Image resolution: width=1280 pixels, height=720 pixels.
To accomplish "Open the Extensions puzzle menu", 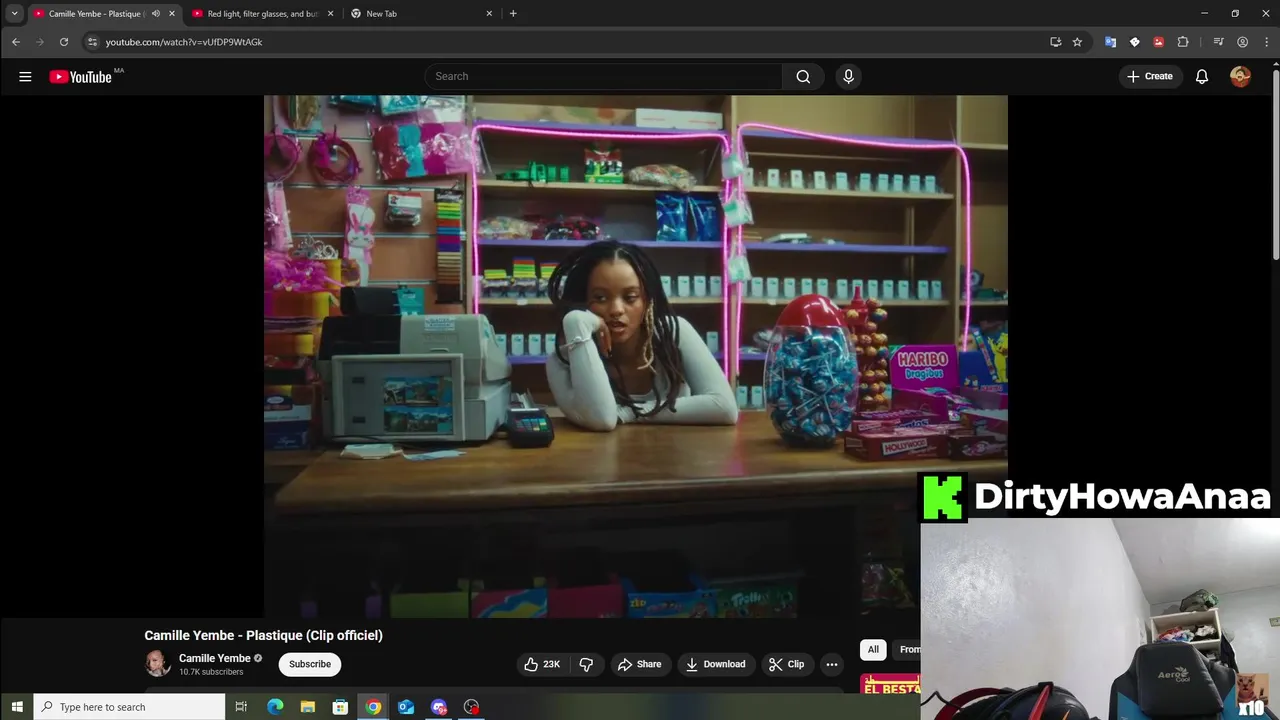I will coord(1183,42).
